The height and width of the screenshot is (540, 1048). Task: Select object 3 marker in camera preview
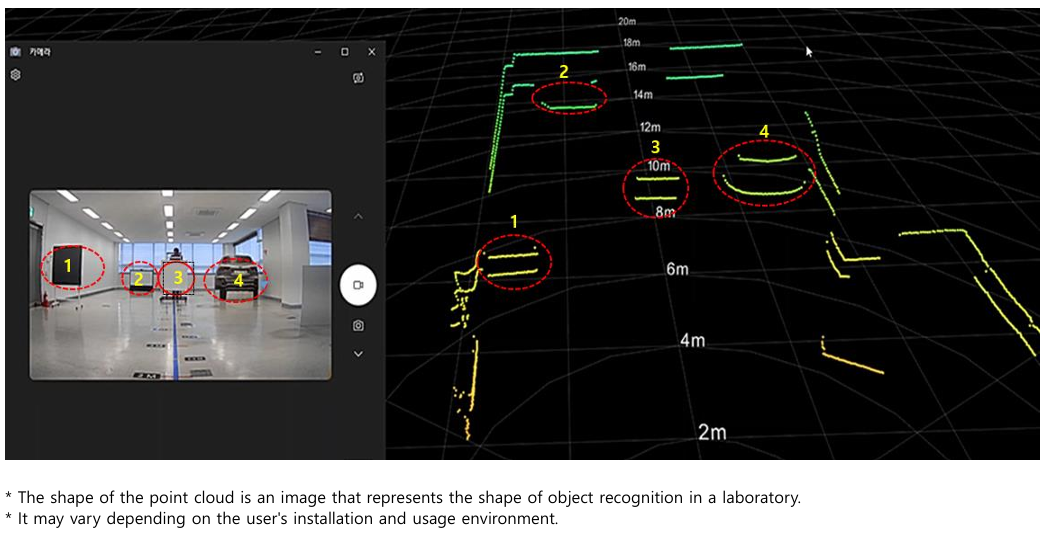click(x=178, y=278)
